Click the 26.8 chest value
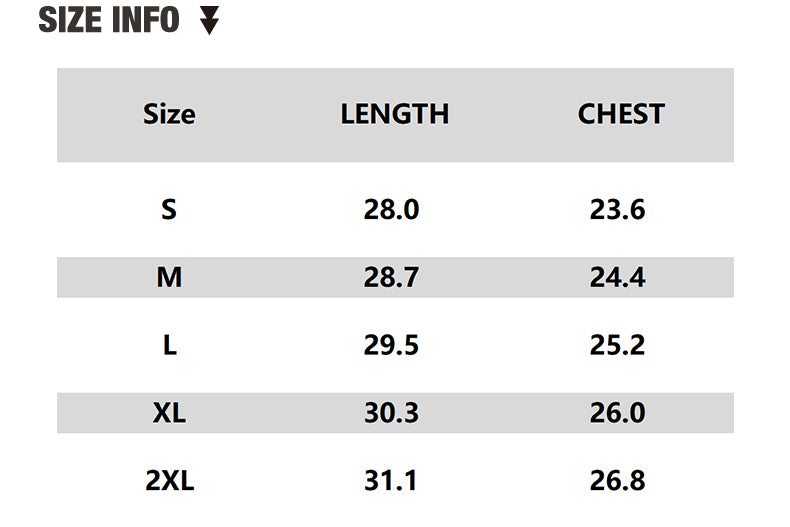Screen dimensions: 790x527 coord(617,481)
